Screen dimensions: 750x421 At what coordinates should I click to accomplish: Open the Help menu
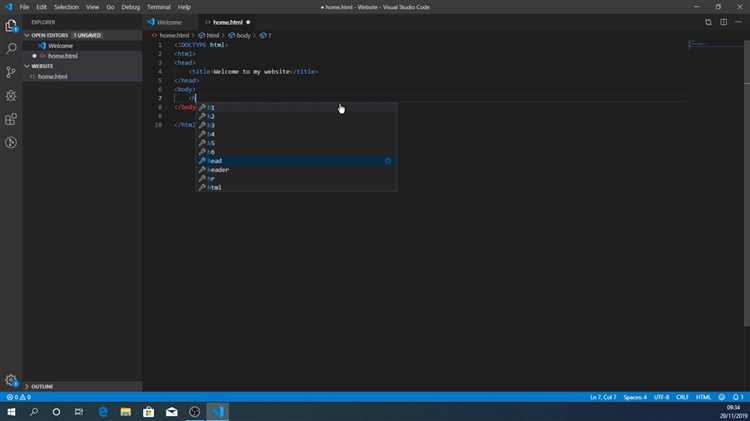pos(184,7)
